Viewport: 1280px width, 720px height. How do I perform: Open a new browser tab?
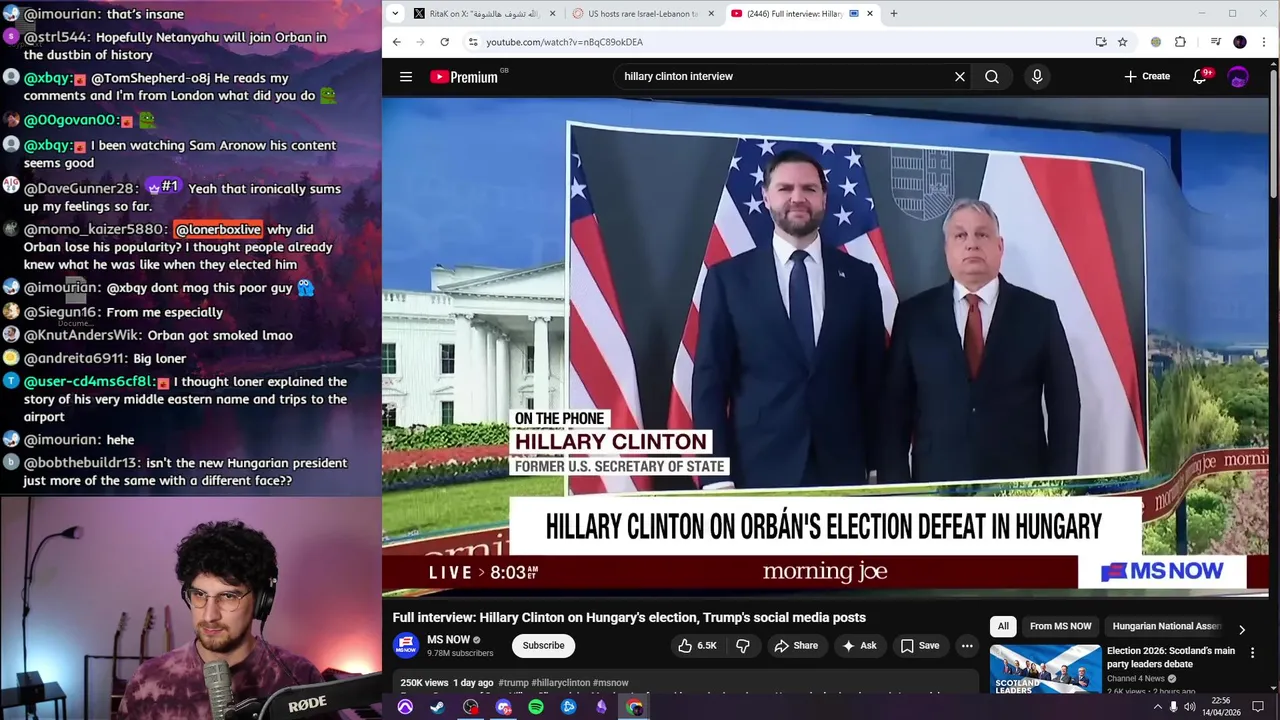pyautogui.click(x=893, y=13)
